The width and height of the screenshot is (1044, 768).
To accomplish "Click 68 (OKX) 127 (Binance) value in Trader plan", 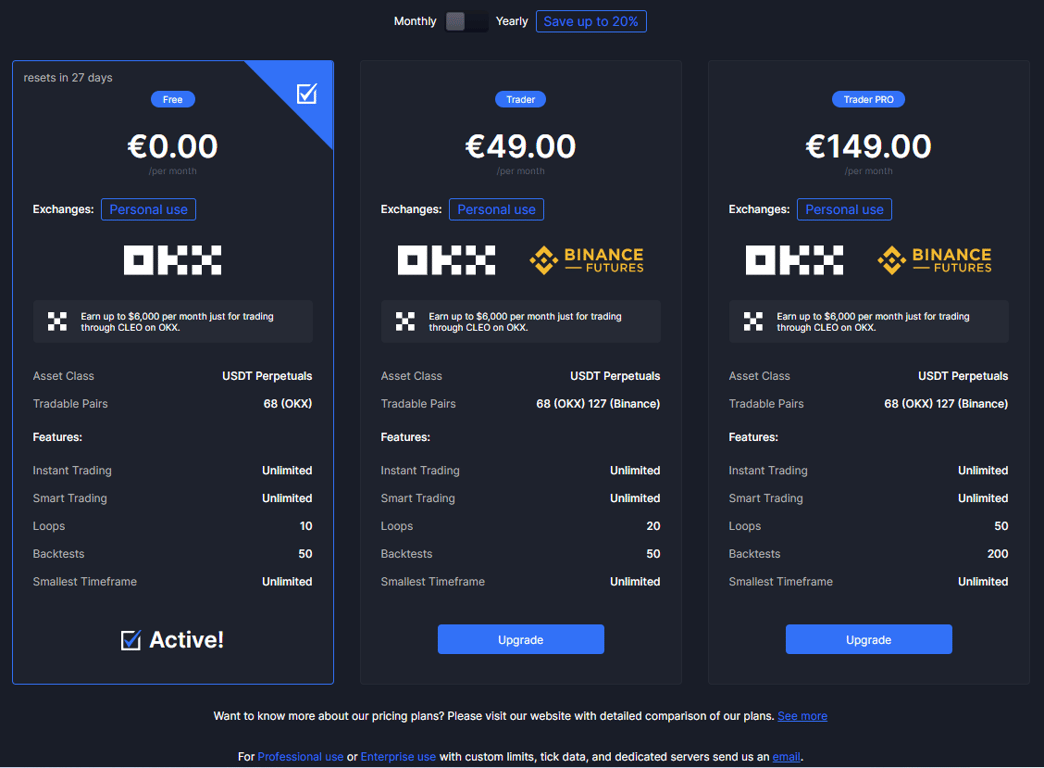I will 598,404.
